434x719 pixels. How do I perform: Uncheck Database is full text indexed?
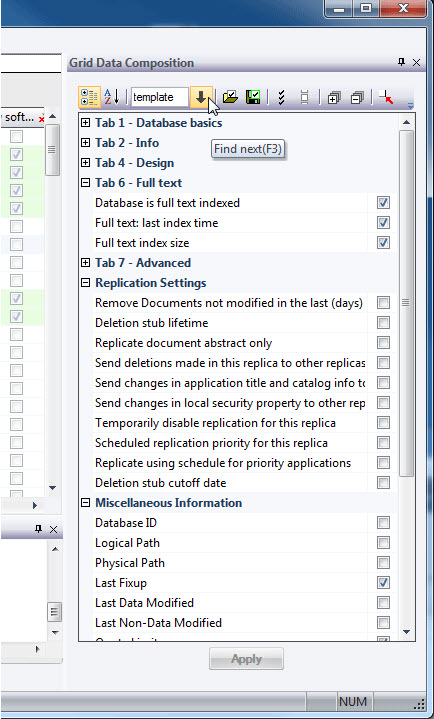point(383,203)
